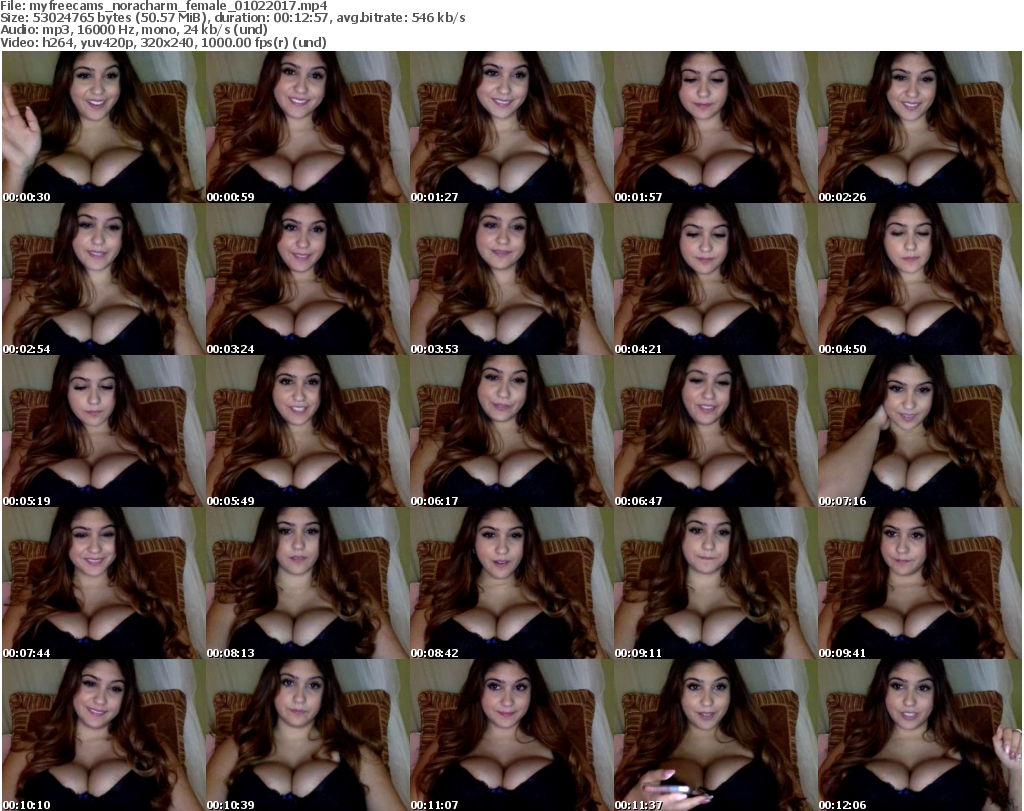This screenshot has height=811, width=1024.
Task: Select the frame stamped 00:01:27
Action: pos(511,127)
